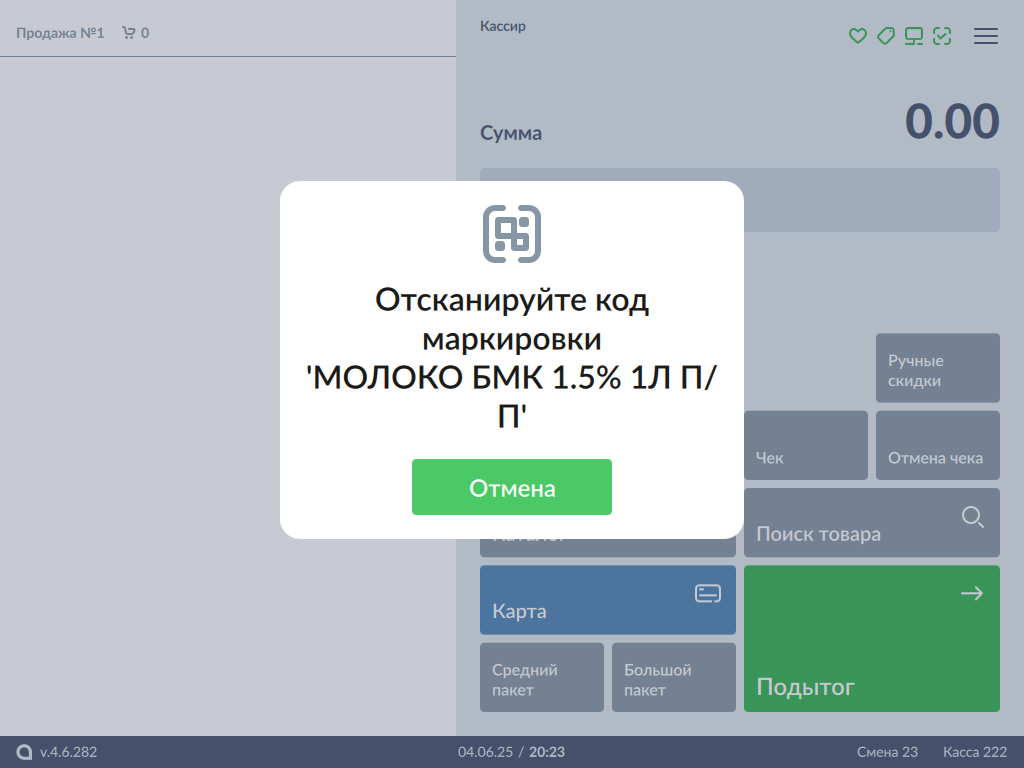
Task: Click the dashed checkmark status icon
Action: [x=941, y=36]
